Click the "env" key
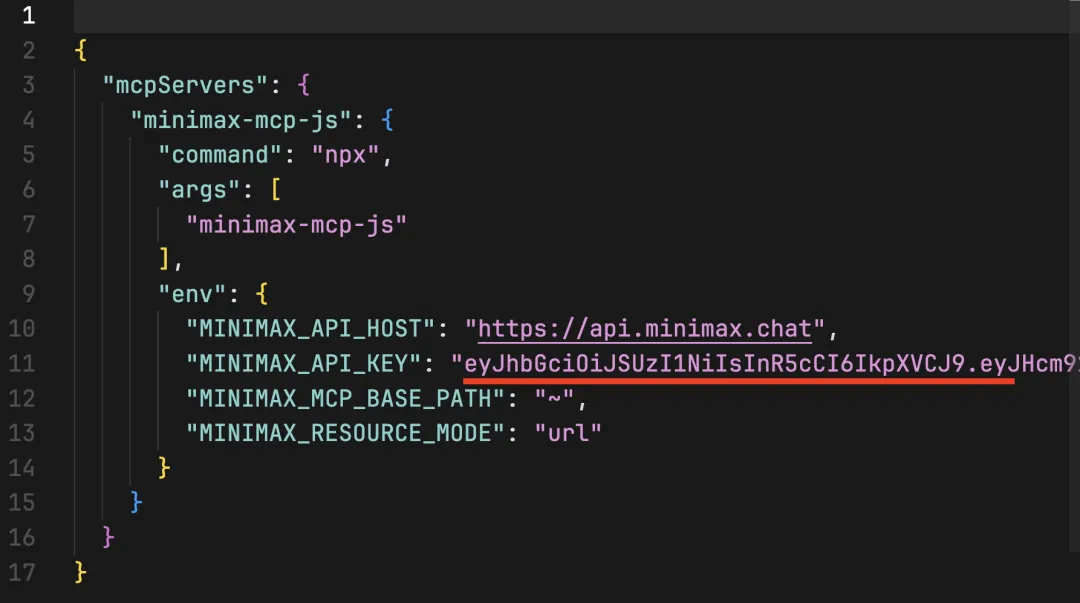1080x603 pixels. coord(192,294)
